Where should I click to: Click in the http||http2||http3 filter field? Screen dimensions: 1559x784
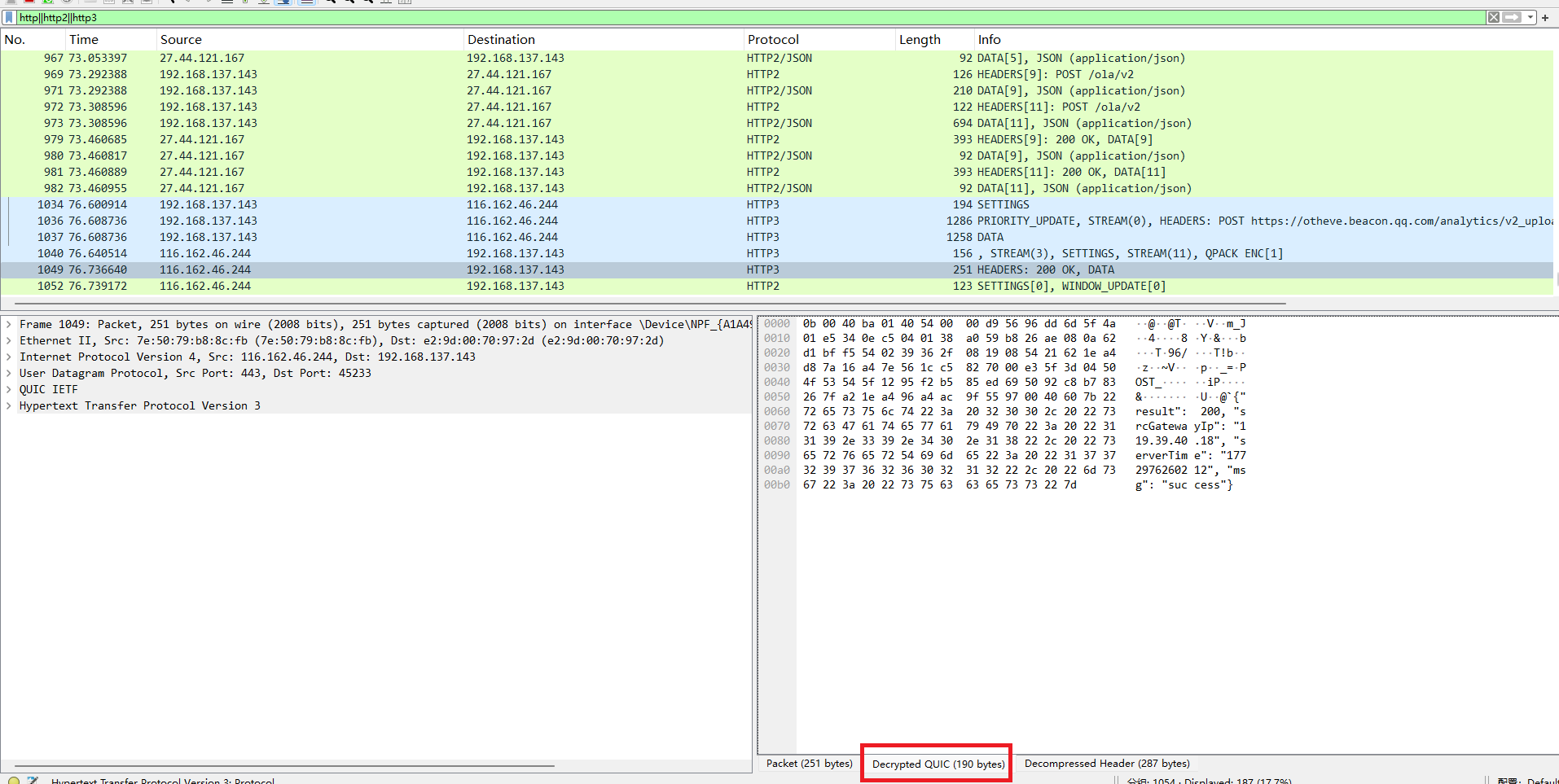(x=733, y=17)
